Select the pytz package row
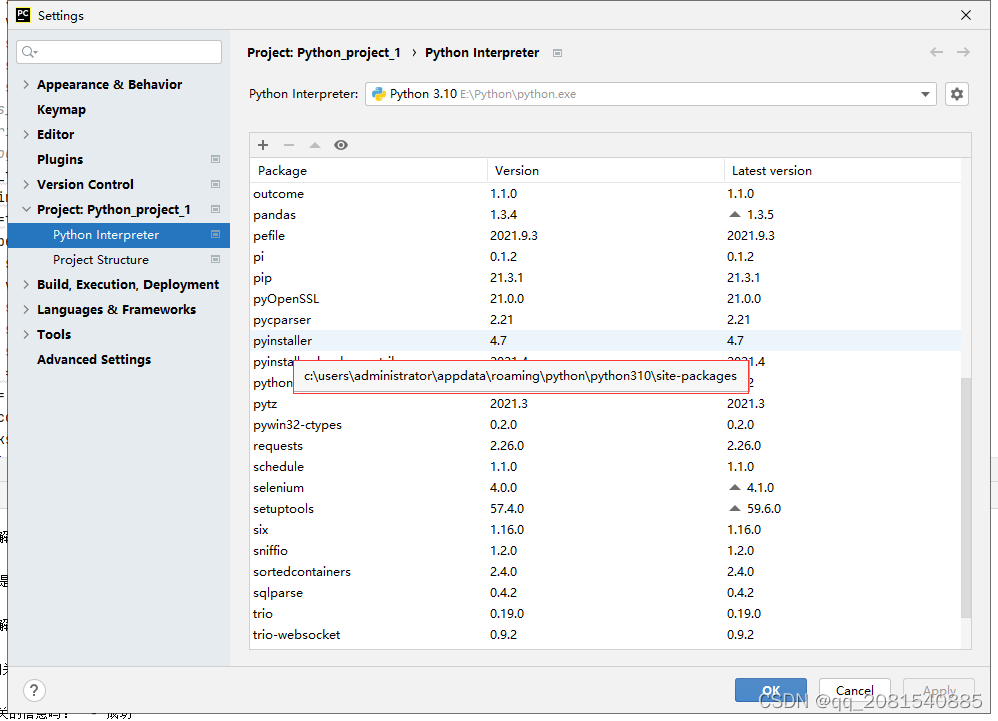The height and width of the screenshot is (721, 998). [605, 403]
